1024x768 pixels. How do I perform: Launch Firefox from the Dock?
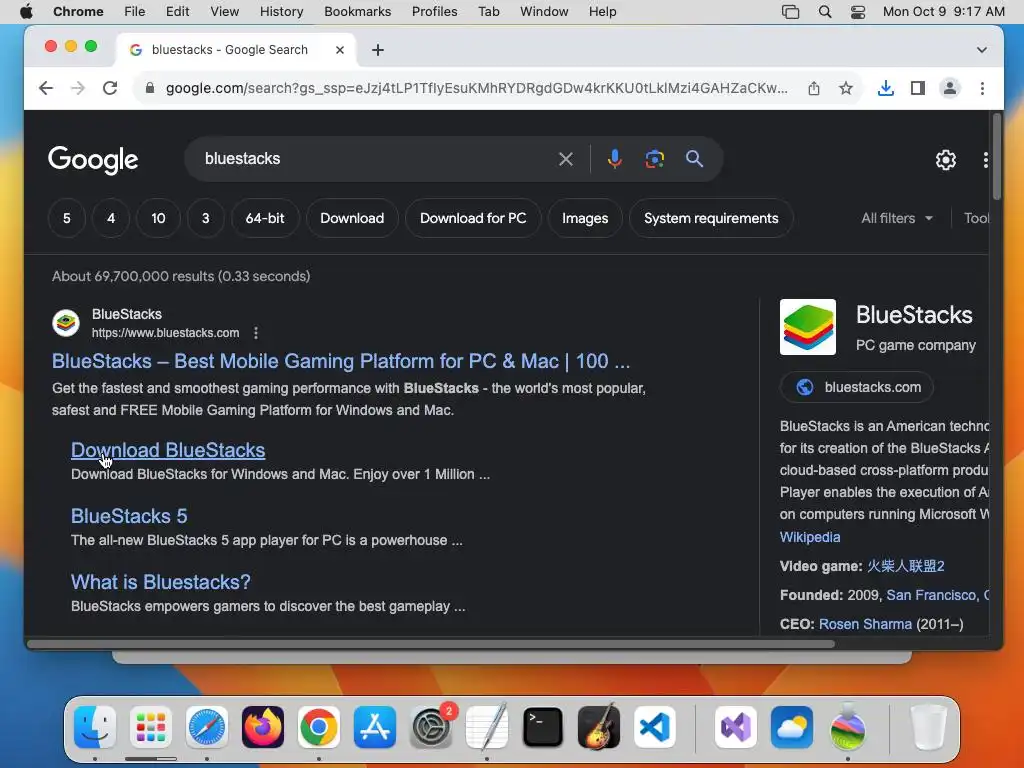tap(263, 727)
